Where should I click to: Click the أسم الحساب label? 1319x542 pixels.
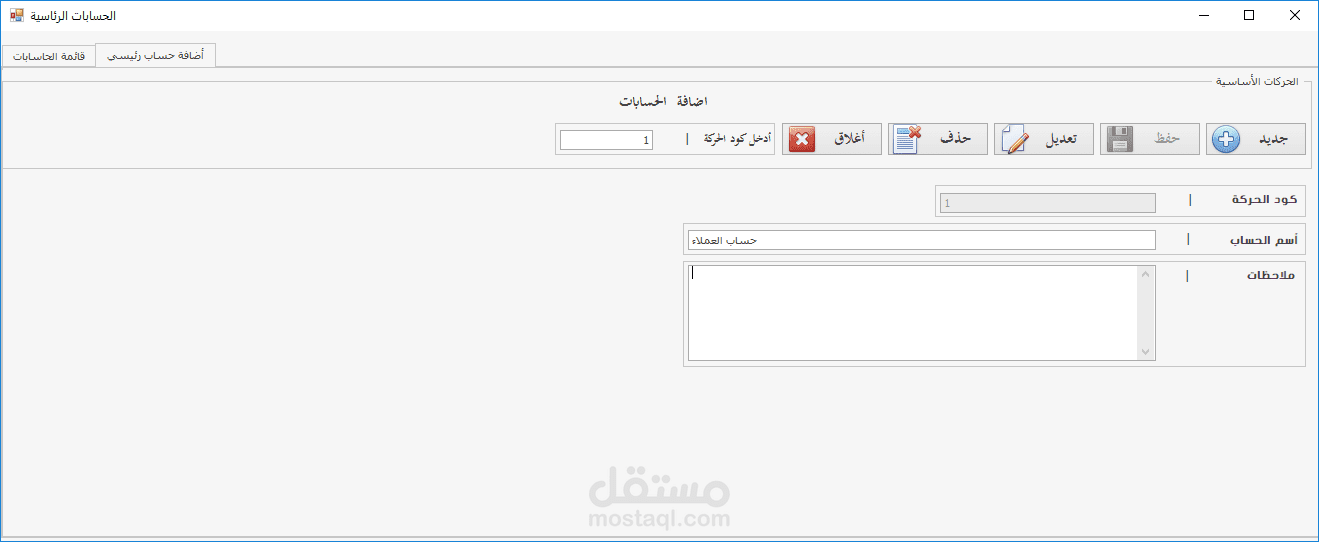[x=1263, y=240]
